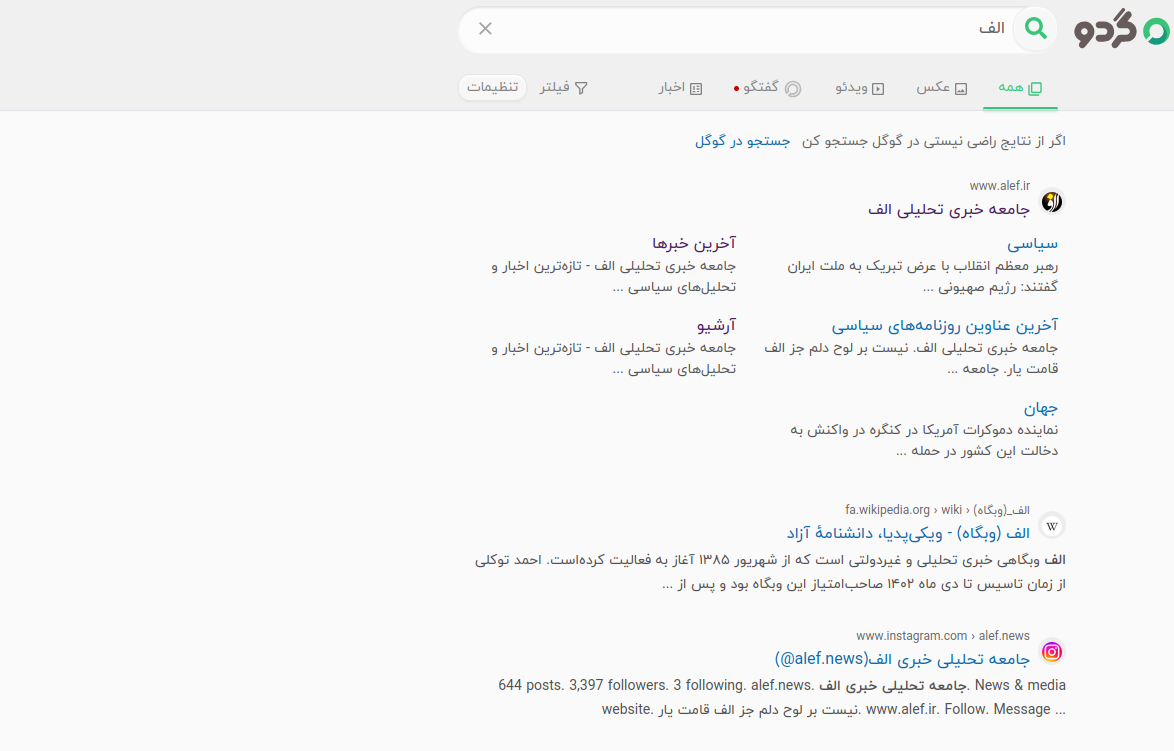Image resolution: width=1174 pixels, height=751 pixels.
Task: Click the جستجو در گوگل link
Action: click(x=742, y=141)
